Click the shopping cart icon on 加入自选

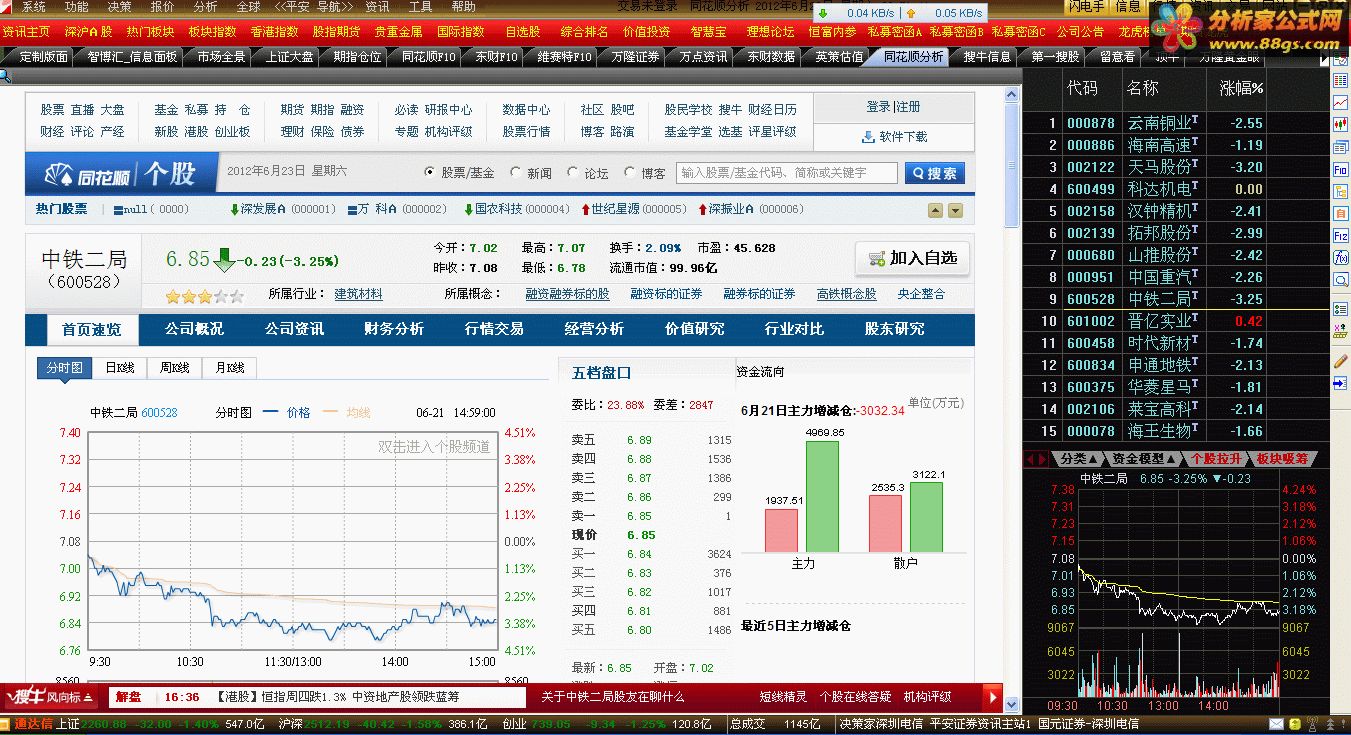876,258
